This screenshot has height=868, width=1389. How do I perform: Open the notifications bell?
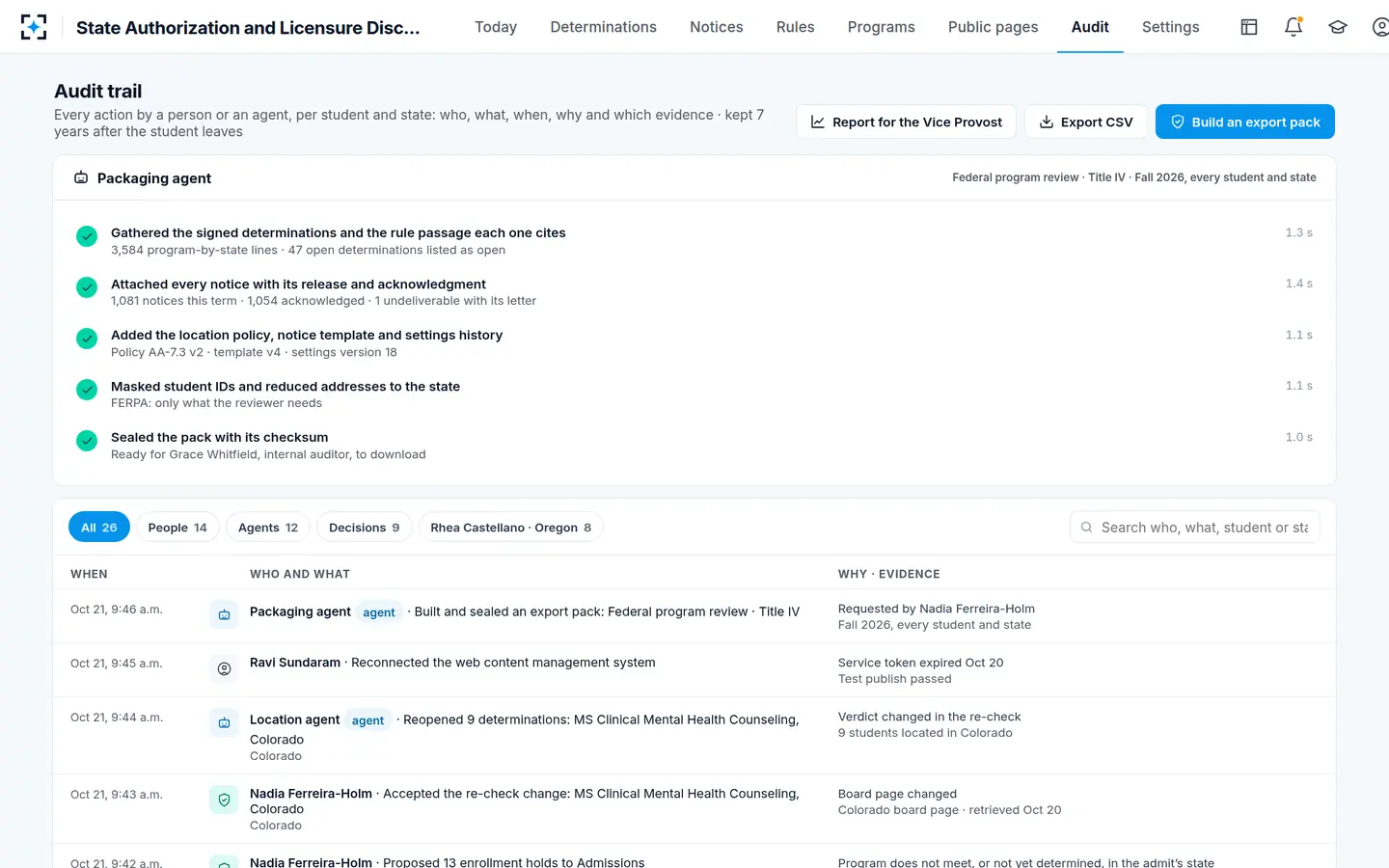point(1294,27)
